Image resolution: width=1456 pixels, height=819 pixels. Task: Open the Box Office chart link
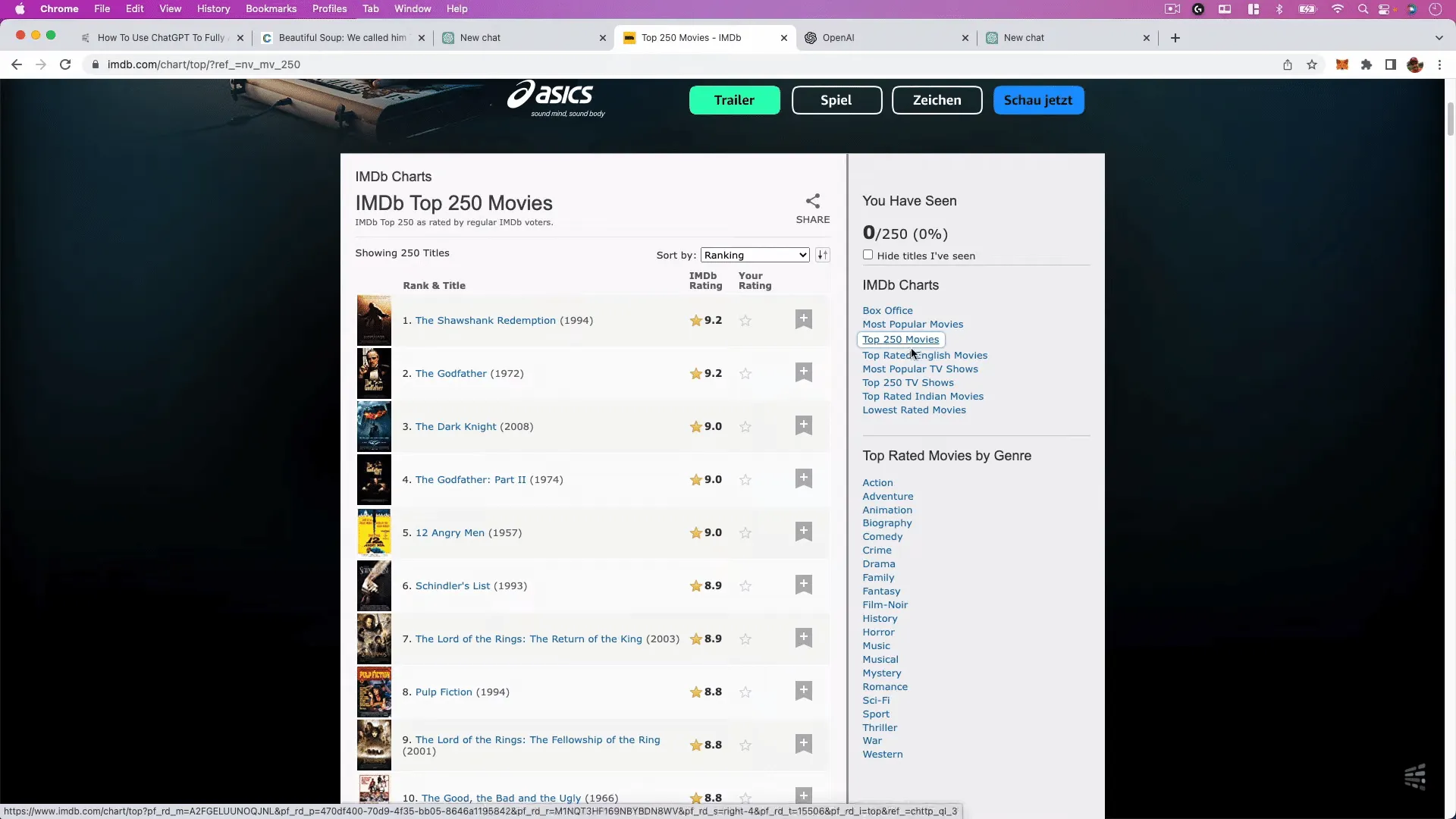point(887,310)
